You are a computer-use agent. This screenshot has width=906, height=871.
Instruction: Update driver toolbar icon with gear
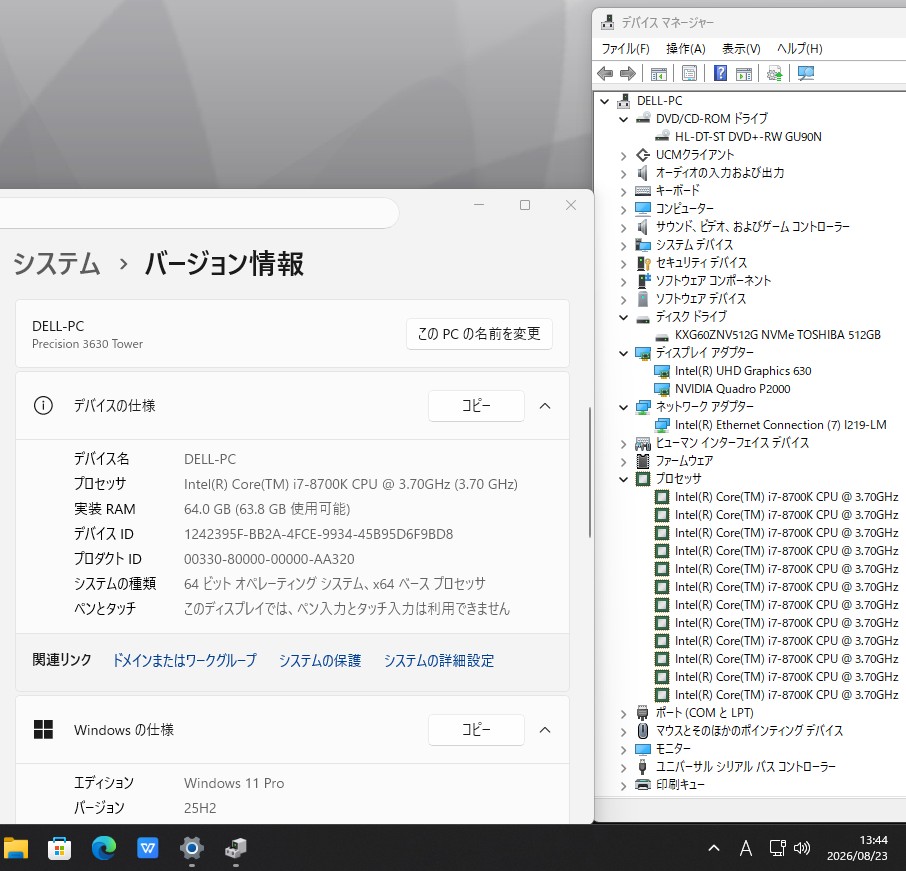pyautogui.click(x=774, y=73)
